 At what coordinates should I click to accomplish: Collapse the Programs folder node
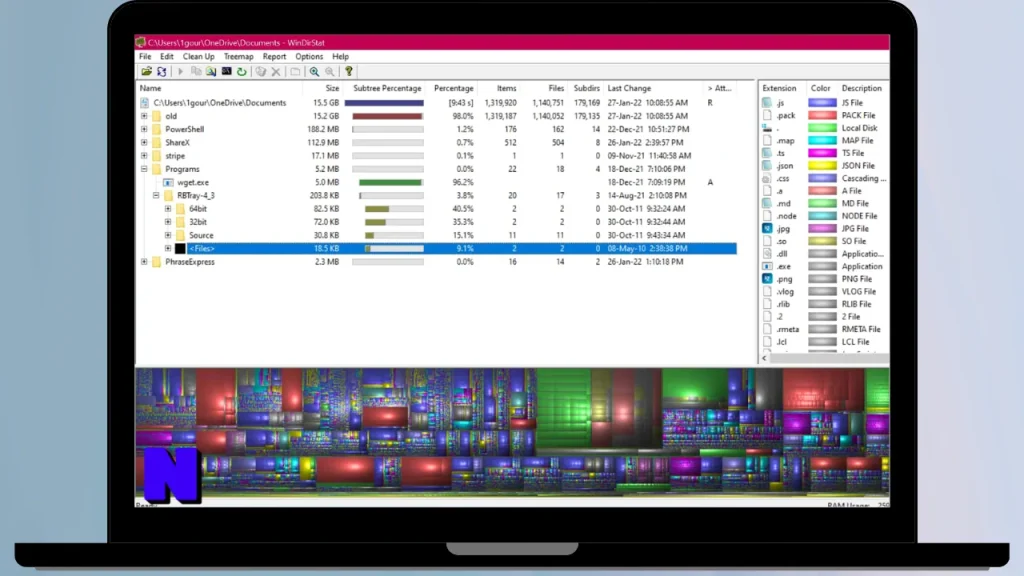[x=144, y=169]
